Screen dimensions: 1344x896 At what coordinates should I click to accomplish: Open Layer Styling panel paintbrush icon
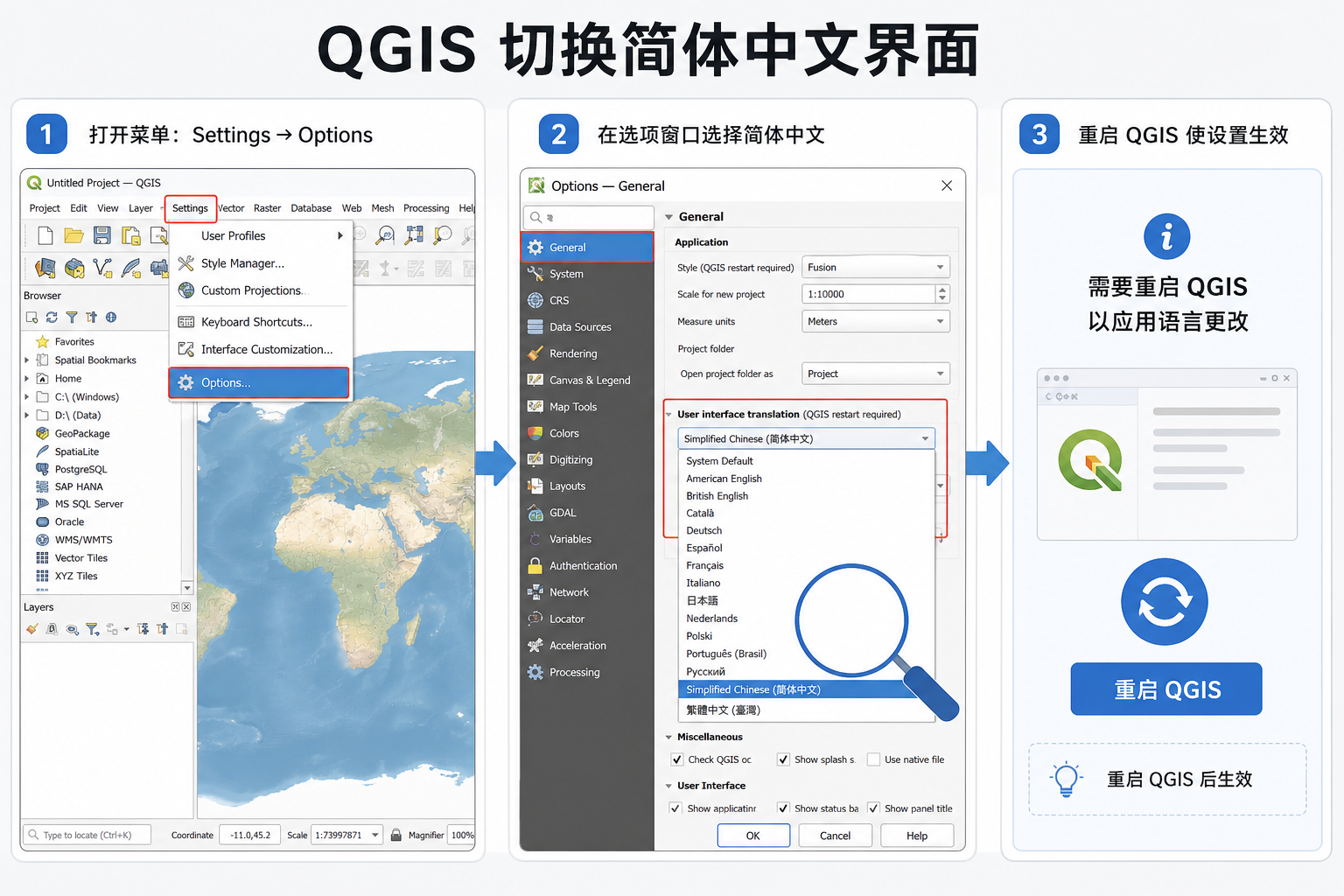coord(32,629)
